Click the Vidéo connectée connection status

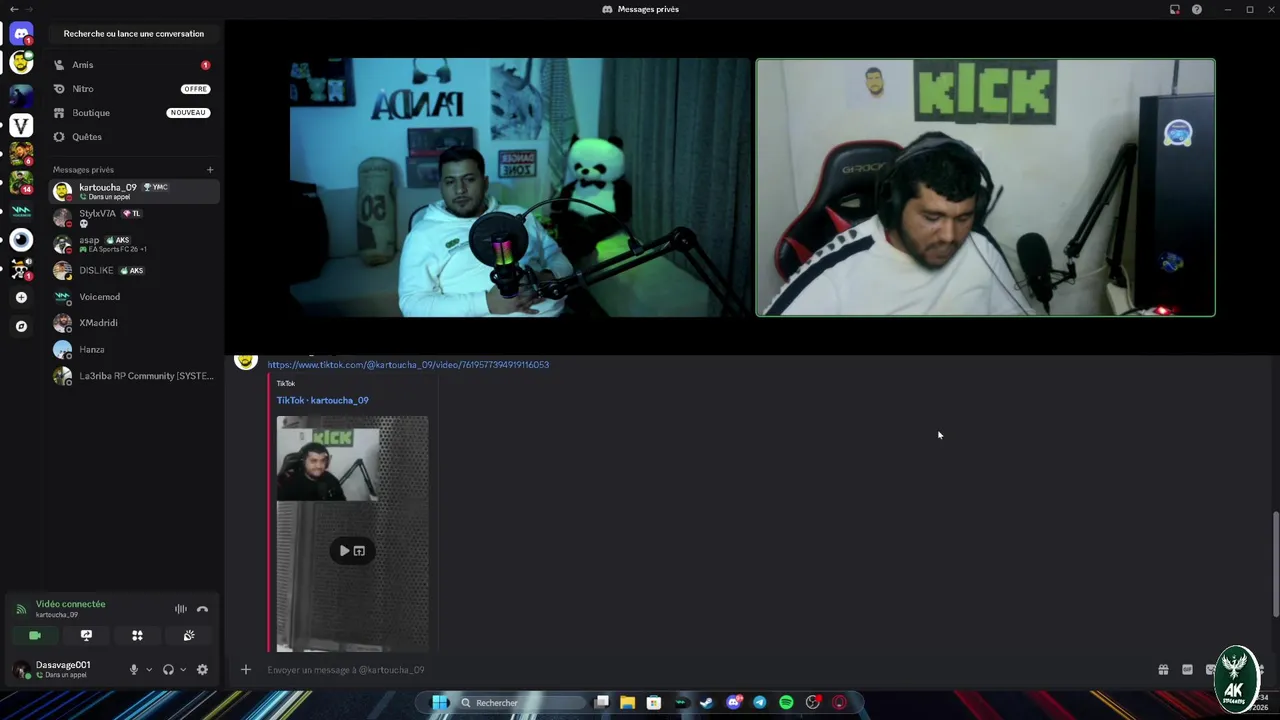pos(70,604)
